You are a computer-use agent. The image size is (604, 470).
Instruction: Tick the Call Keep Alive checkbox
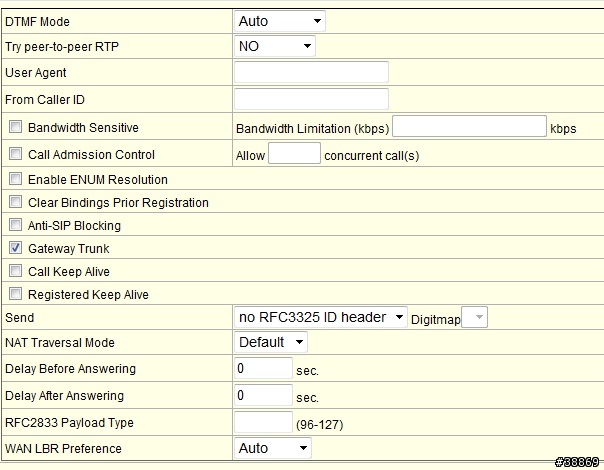click(x=15, y=271)
